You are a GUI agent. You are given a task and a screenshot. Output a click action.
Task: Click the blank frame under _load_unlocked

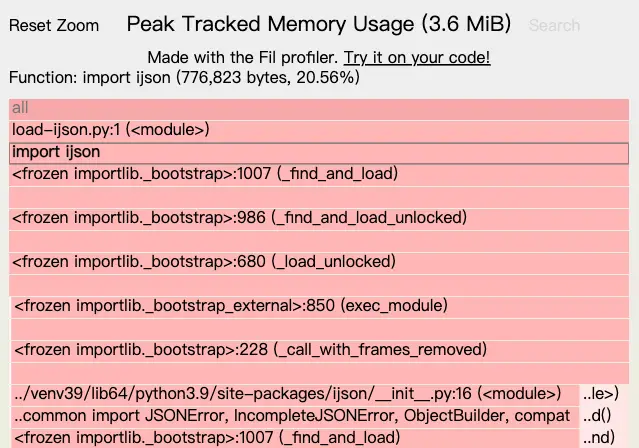point(319,285)
